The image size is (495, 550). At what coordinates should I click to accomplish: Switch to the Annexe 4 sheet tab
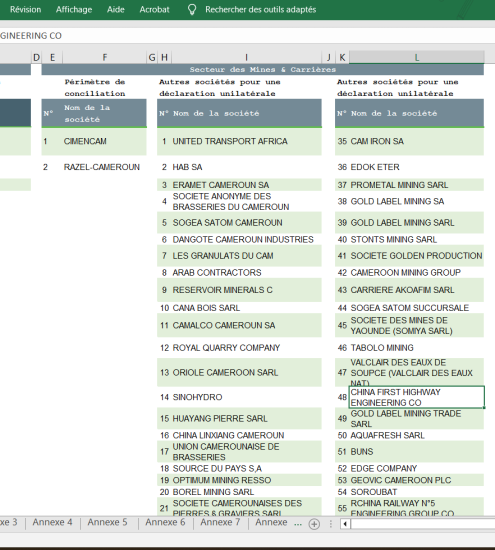52,522
